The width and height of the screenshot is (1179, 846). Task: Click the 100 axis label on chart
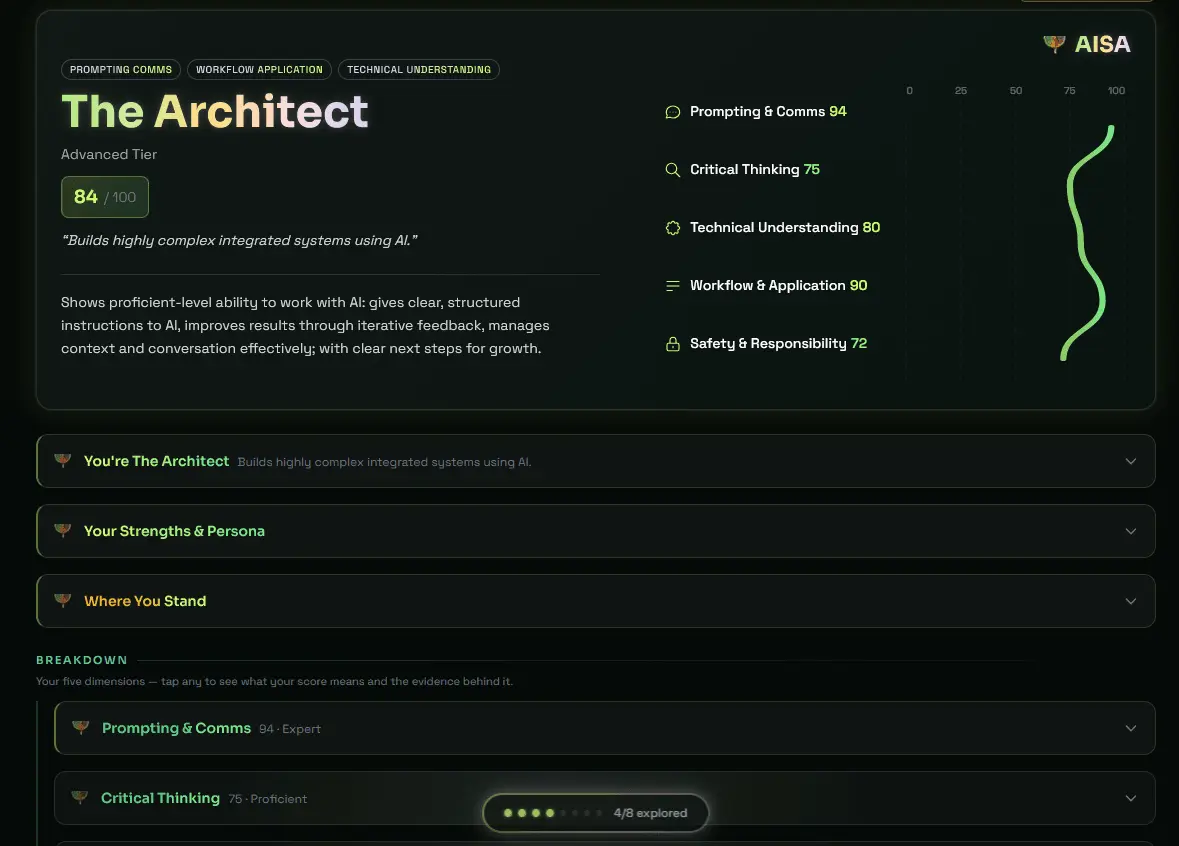tap(1116, 90)
